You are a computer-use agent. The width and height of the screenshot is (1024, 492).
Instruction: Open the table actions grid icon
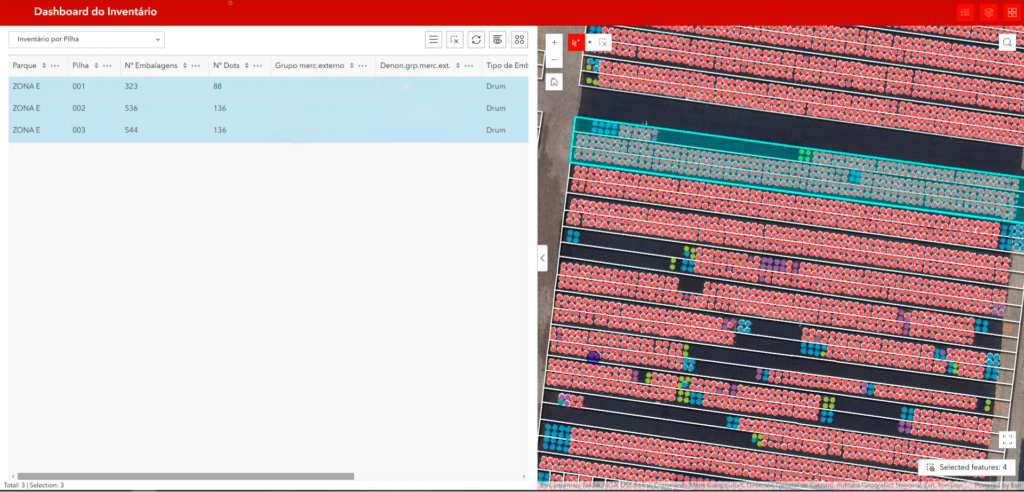tap(519, 40)
